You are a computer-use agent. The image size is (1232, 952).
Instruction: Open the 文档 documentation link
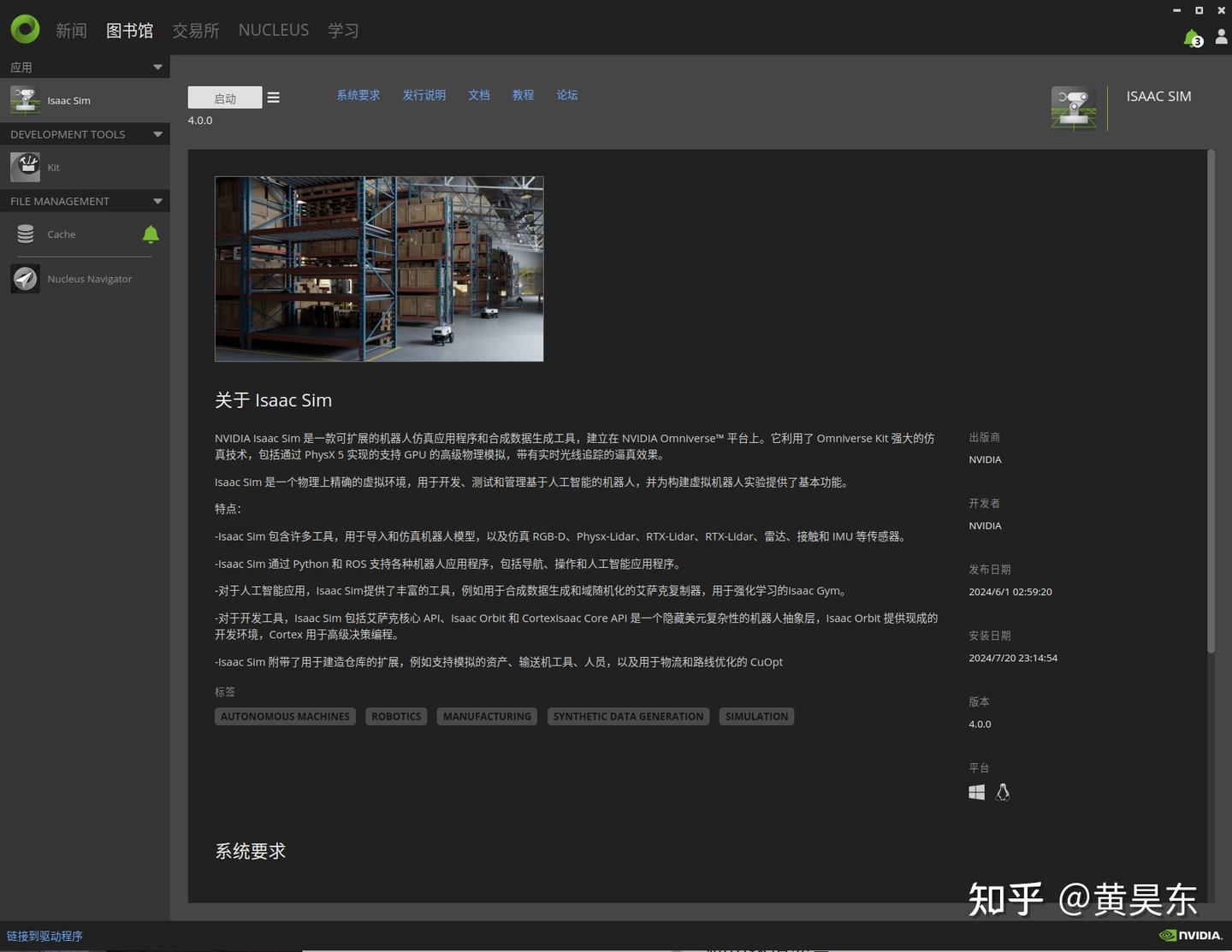478,95
